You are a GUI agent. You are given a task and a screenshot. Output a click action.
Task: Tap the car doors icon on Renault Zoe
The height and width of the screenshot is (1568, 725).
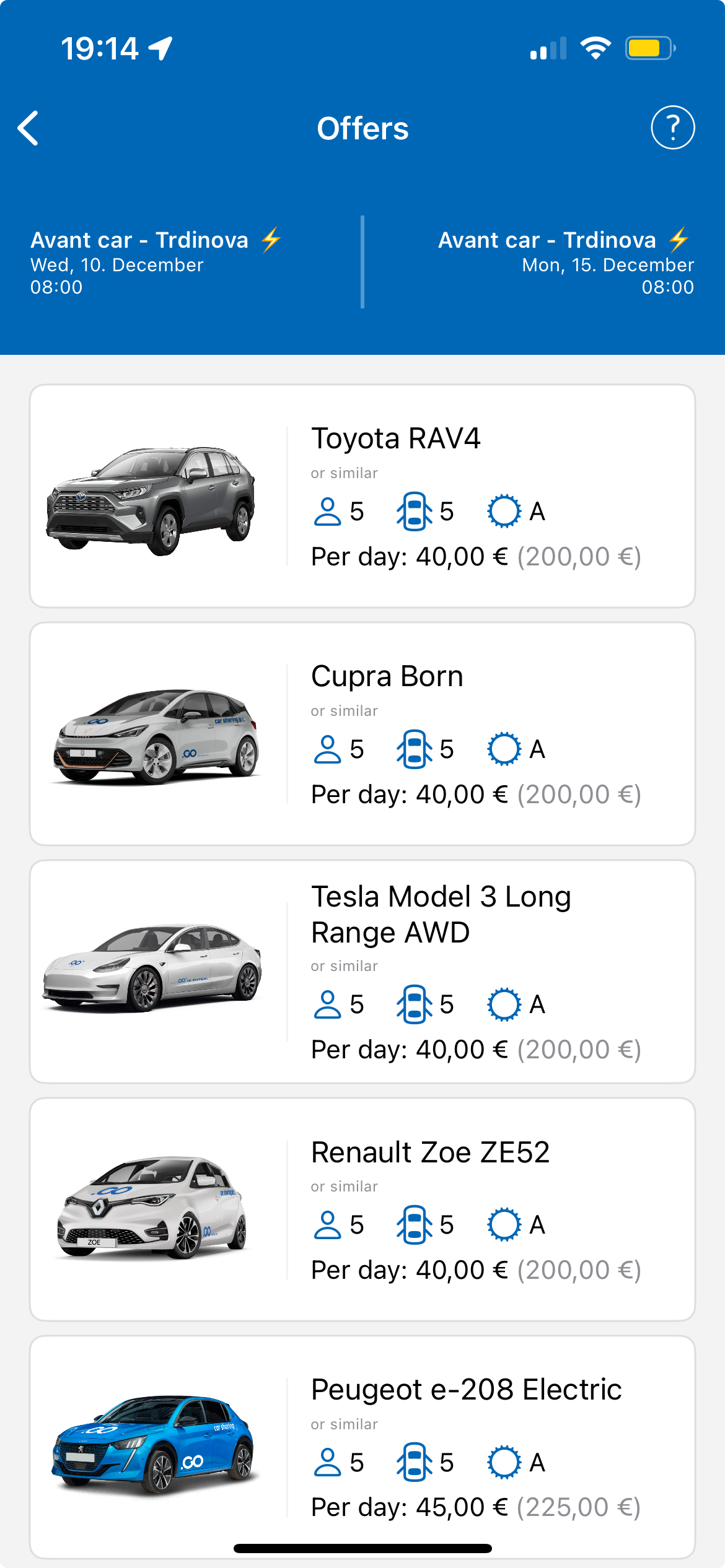click(x=414, y=1225)
